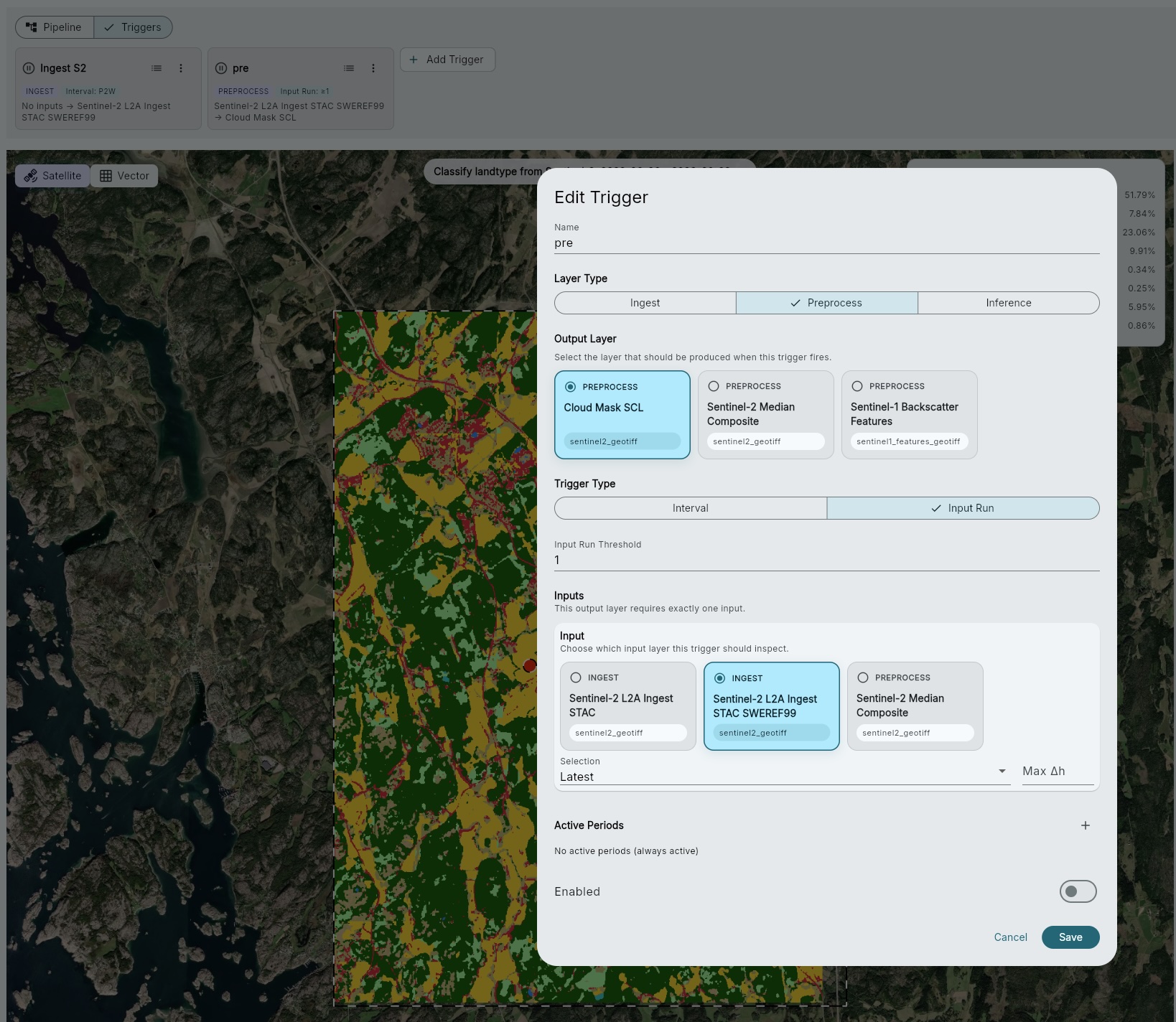
Task: Click the pause icon on Ingest S2 trigger
Action: (x=29, y=68)
